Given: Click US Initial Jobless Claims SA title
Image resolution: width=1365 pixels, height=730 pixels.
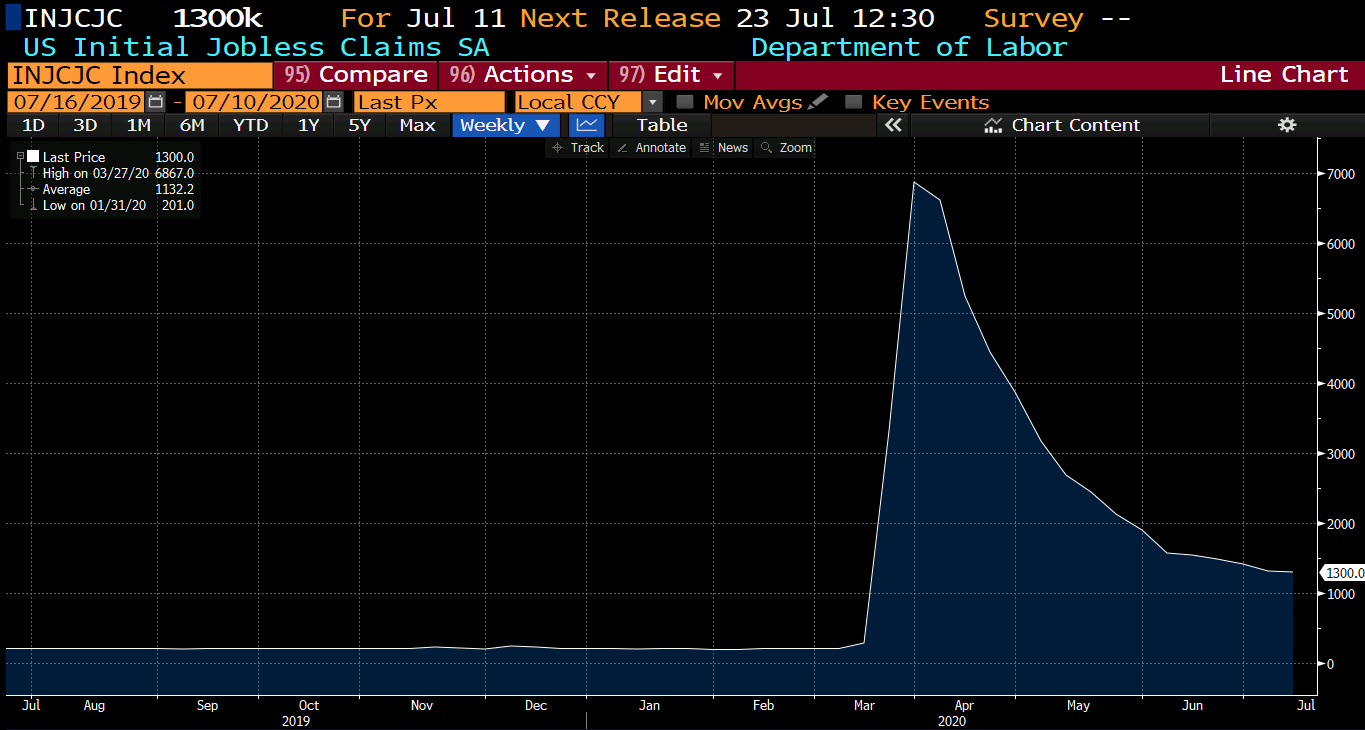Looking at the screenshot, I should pyautogui.click(x=256, y=47).
